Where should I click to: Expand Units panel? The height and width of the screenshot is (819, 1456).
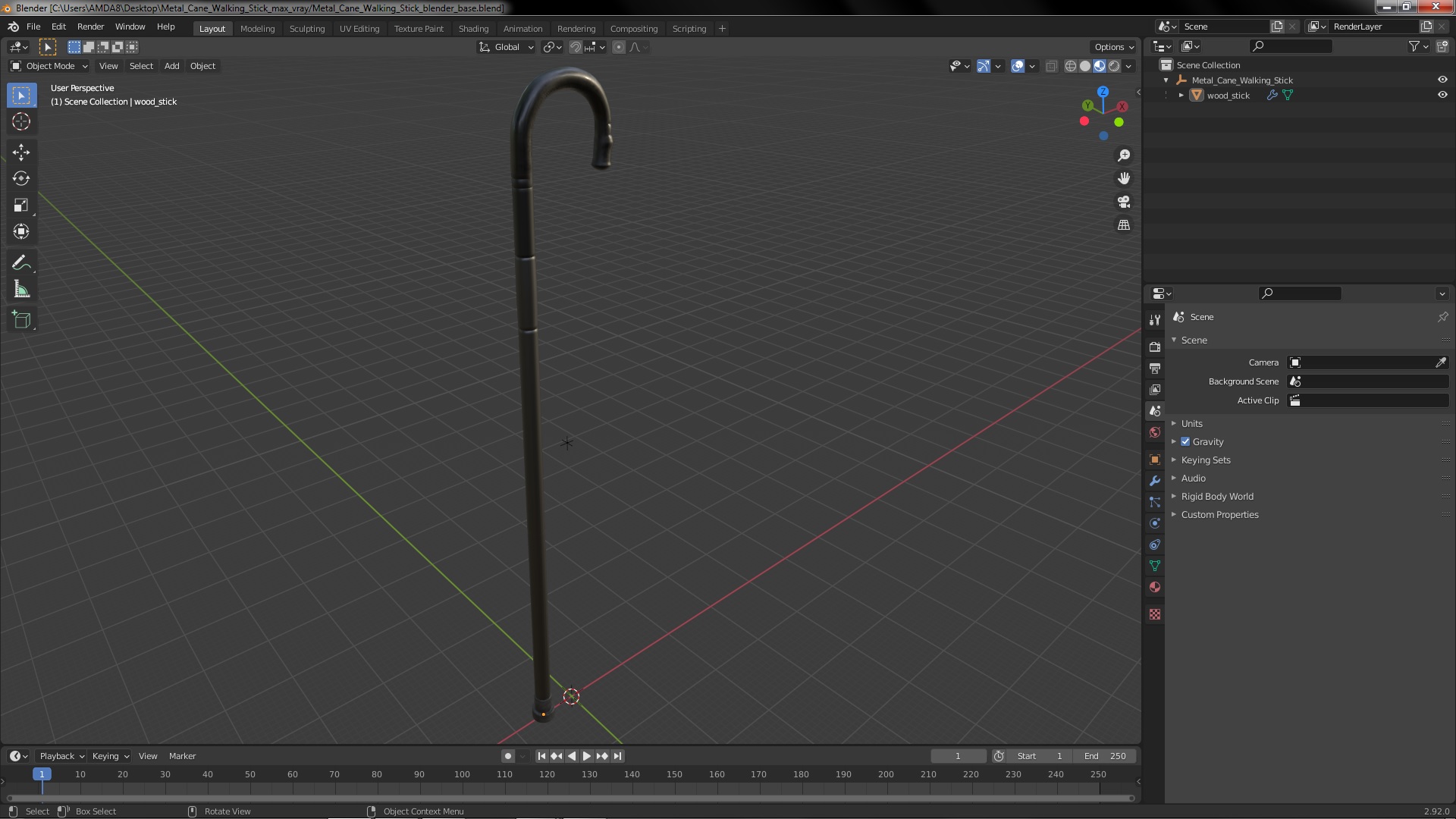click(1191, 423)
